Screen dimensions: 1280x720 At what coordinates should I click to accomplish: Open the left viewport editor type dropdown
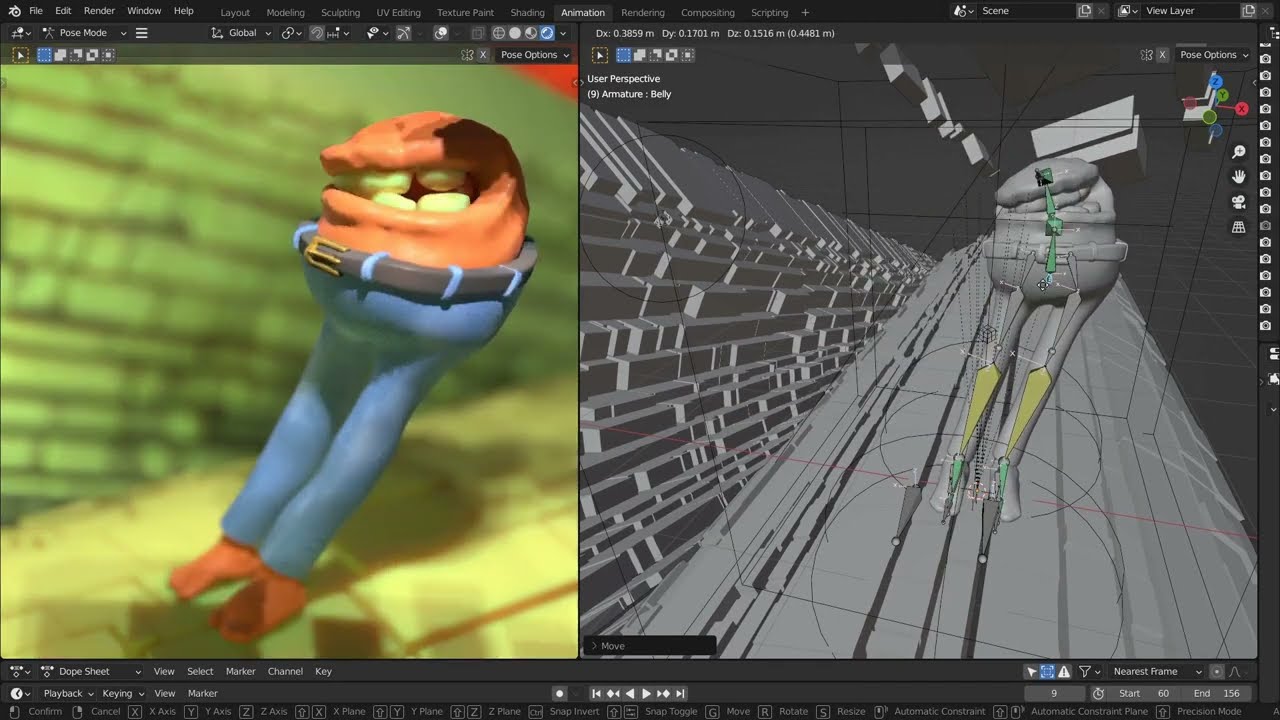click(x=22, y=32)
